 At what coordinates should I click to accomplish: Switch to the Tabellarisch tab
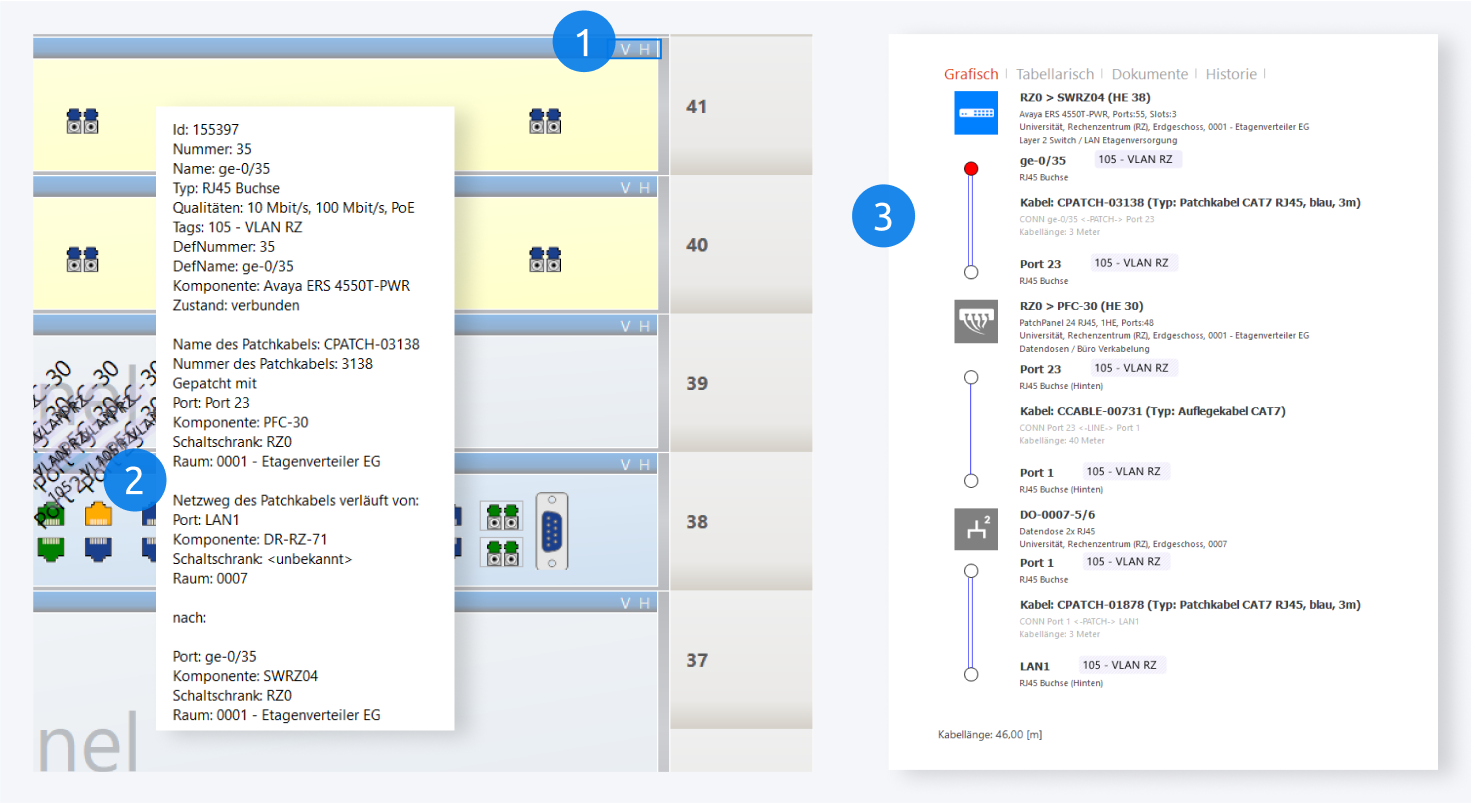[x=1054, y=74]
